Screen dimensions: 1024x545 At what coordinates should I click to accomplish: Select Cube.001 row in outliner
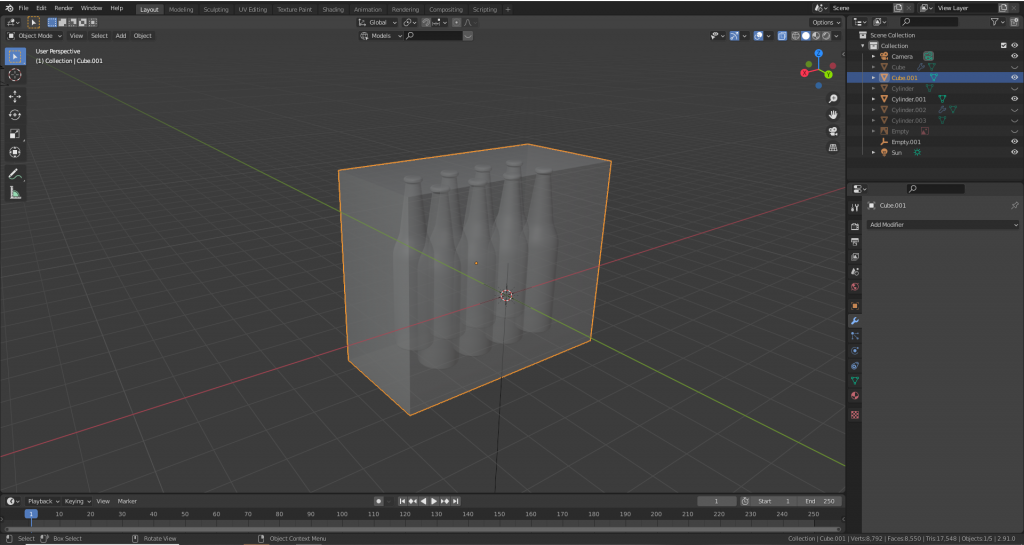[935, 78]
